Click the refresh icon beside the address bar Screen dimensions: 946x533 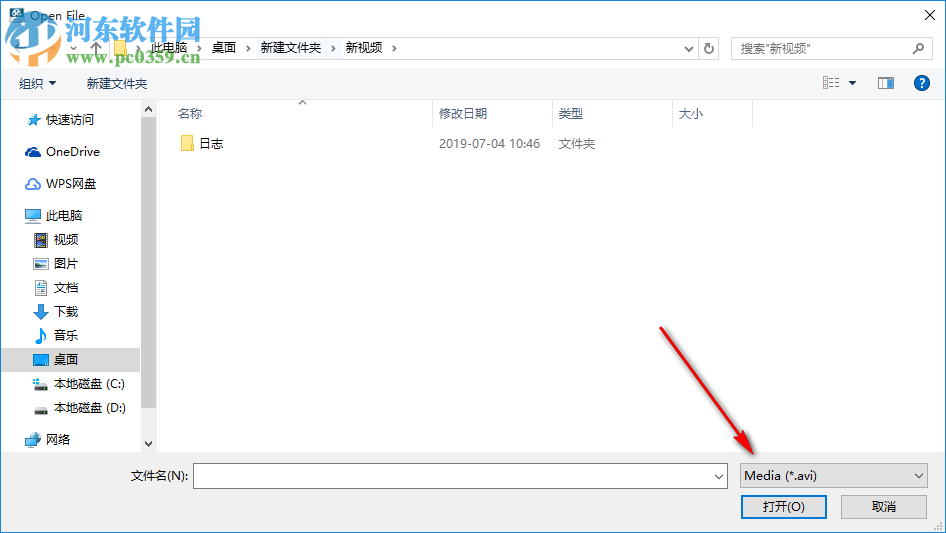click(709, 48)
